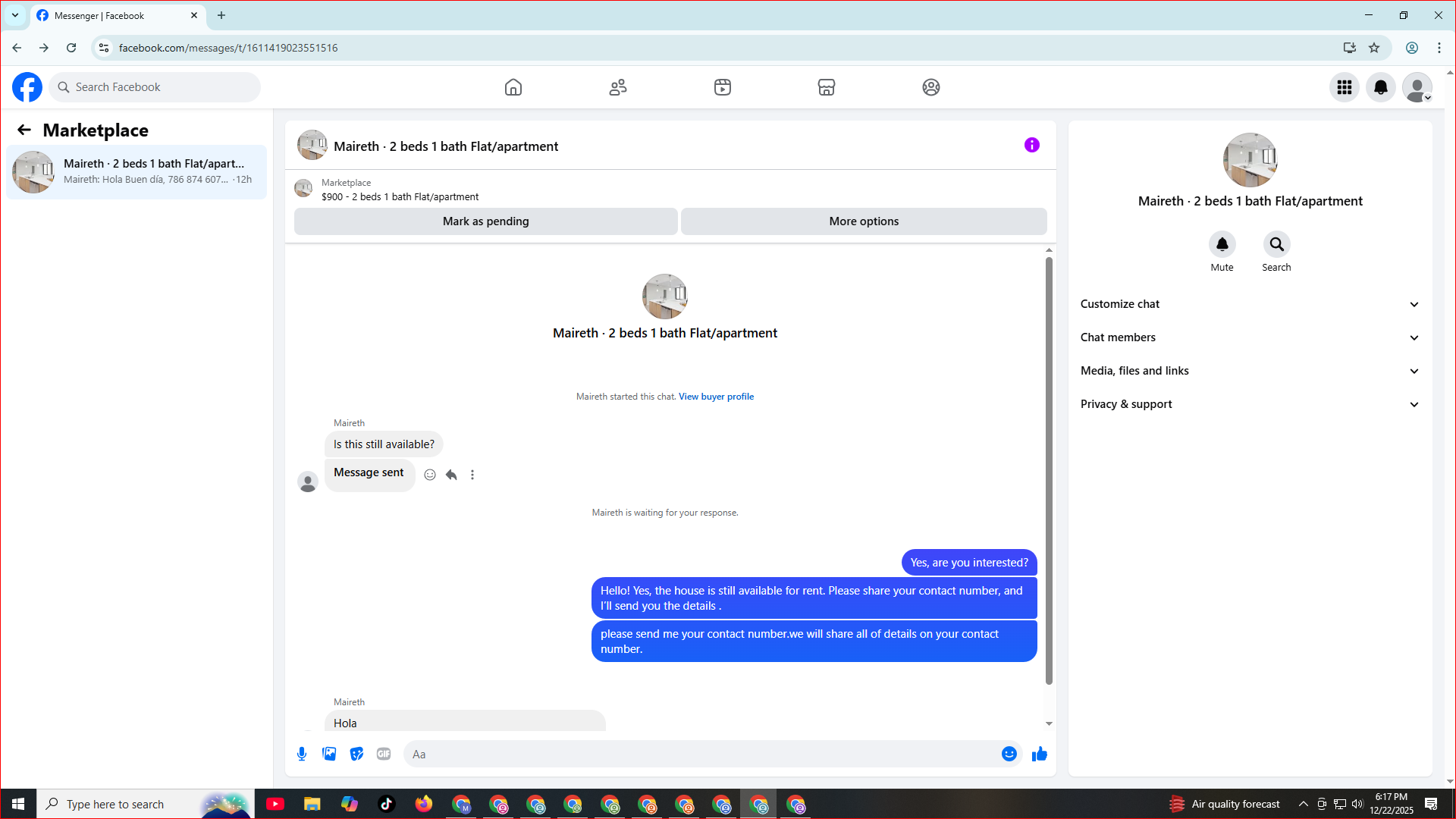This screenshot has width=1456, height=819.
Task: Go to the Home tab
Action: (513, 87)
